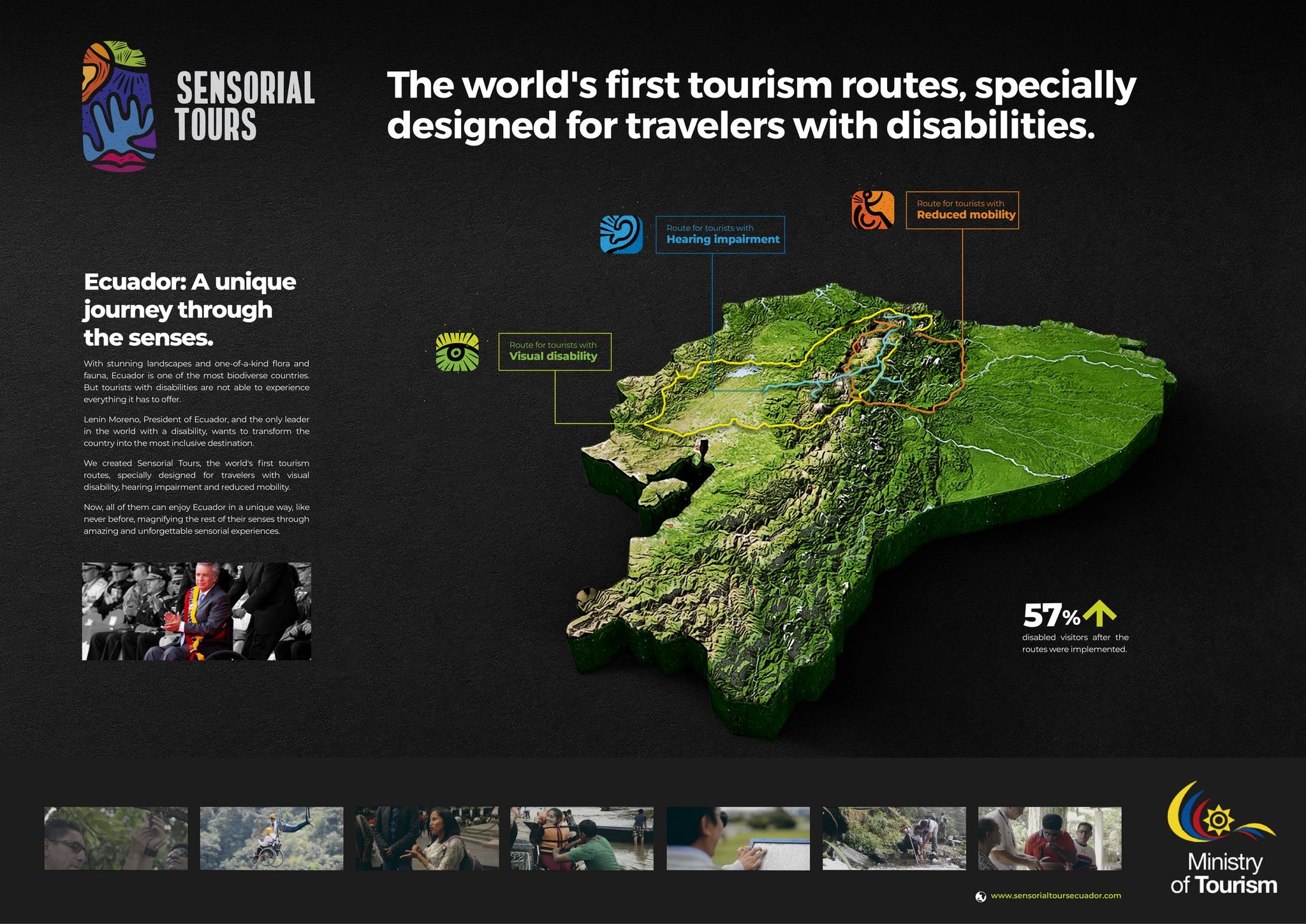The image size is (1306, 924).
Task: Click the blue ear hearing impairment icon
Action: [x=621, y=235]
